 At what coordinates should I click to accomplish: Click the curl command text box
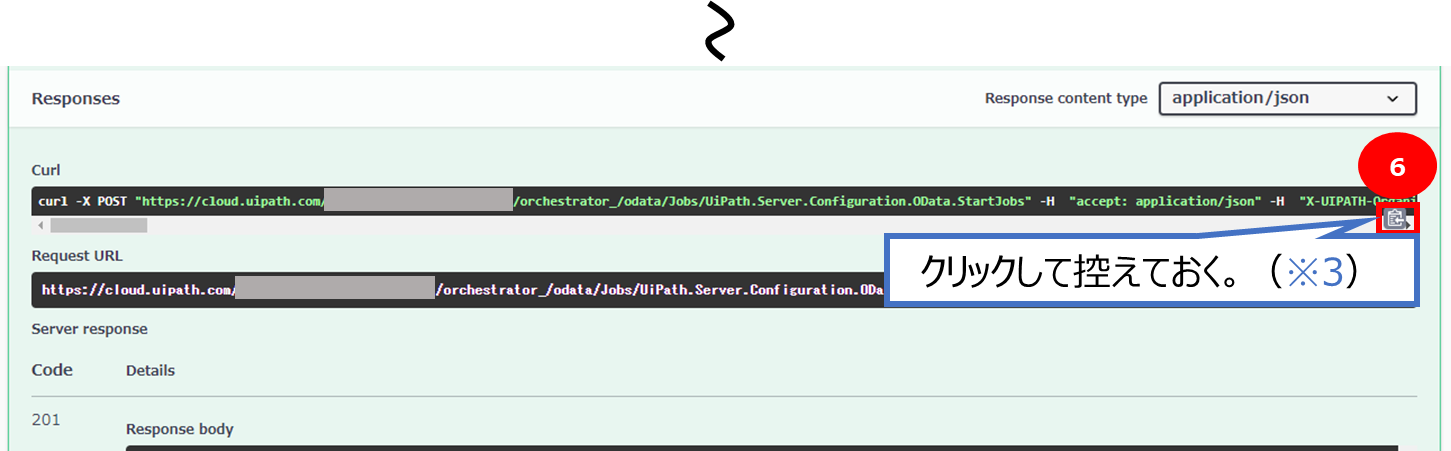[x=724, y=201]
